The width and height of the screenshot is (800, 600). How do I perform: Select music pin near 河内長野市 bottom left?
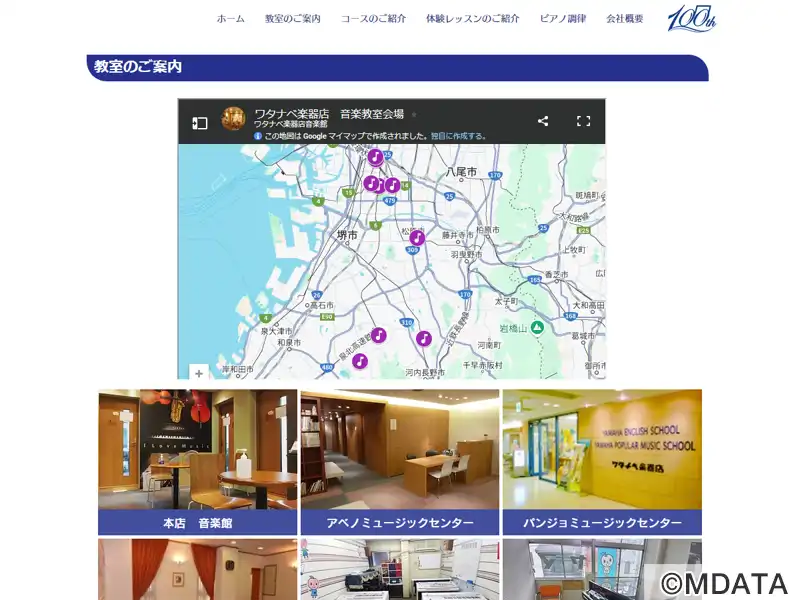[x=360, y=361]
